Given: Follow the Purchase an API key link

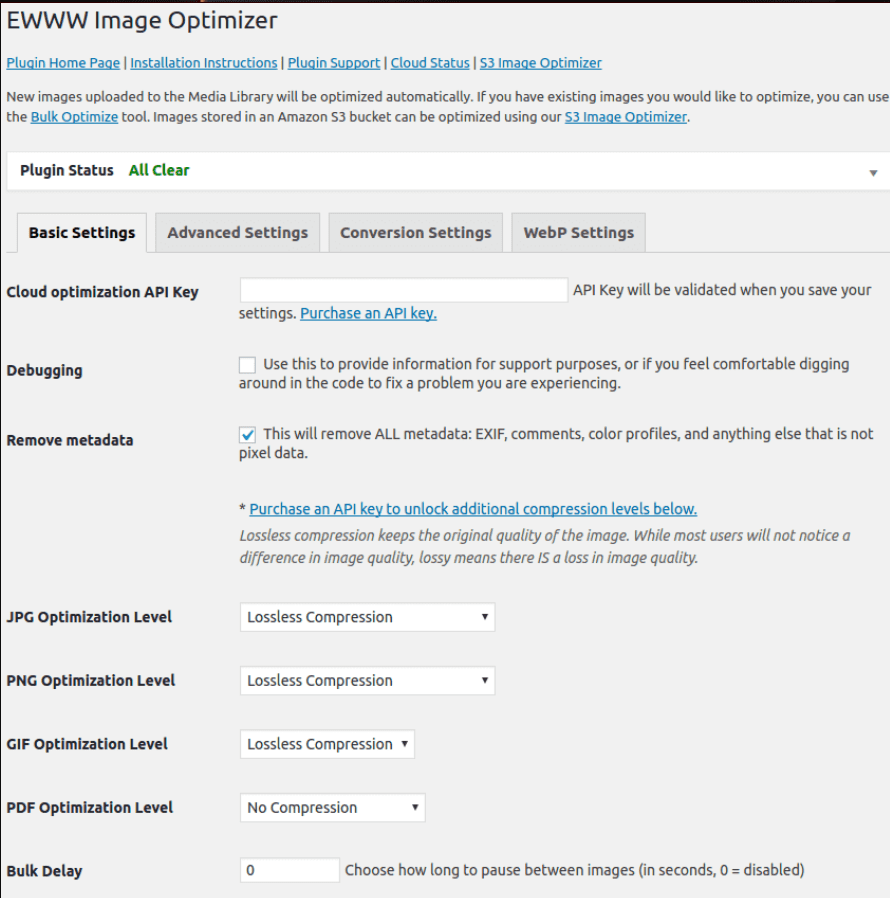Looking at the screenshot, I should (x=368, y=313).
